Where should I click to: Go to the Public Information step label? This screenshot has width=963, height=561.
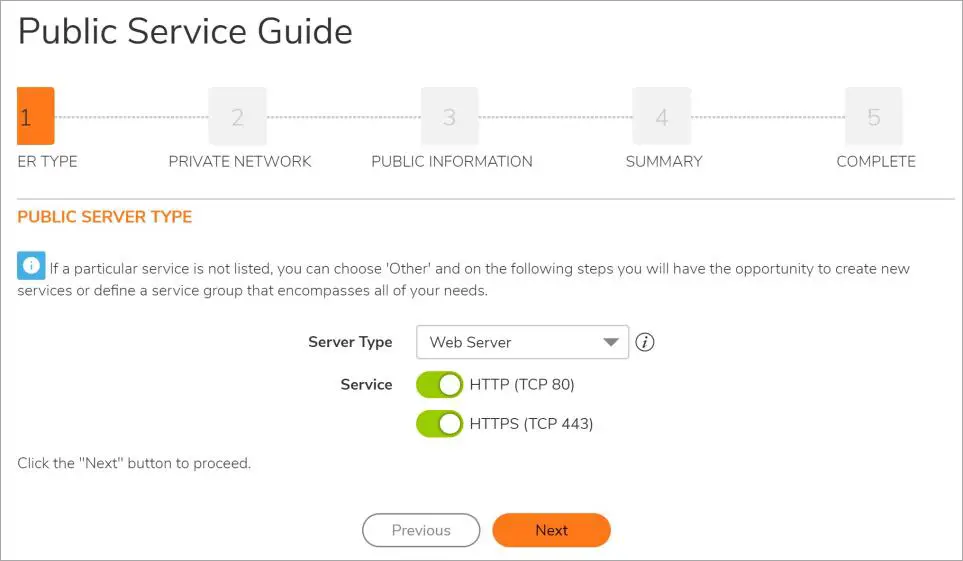(x=452, y=161)
